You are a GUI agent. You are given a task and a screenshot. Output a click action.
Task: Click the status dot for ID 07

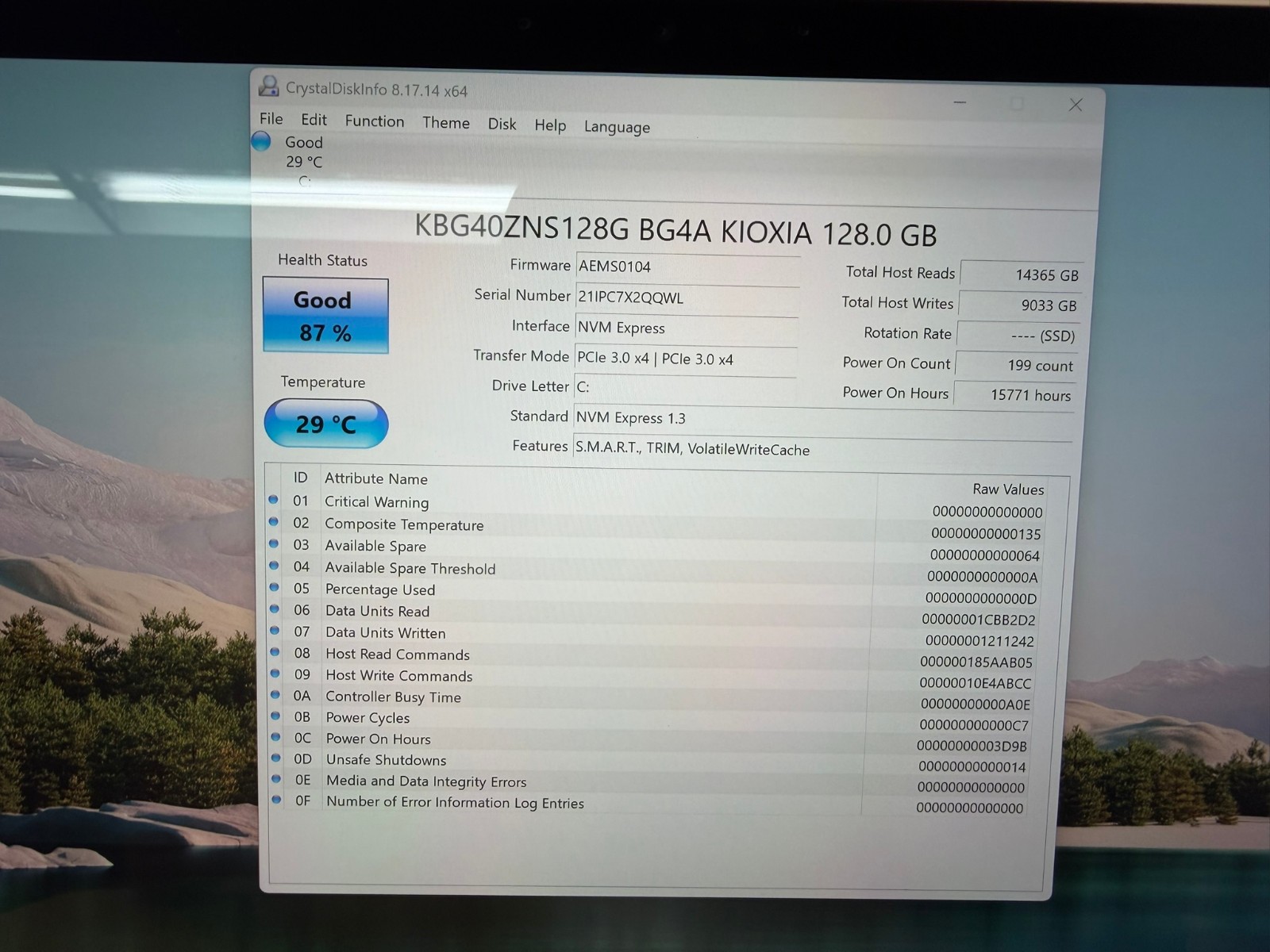tap(275, 630)
